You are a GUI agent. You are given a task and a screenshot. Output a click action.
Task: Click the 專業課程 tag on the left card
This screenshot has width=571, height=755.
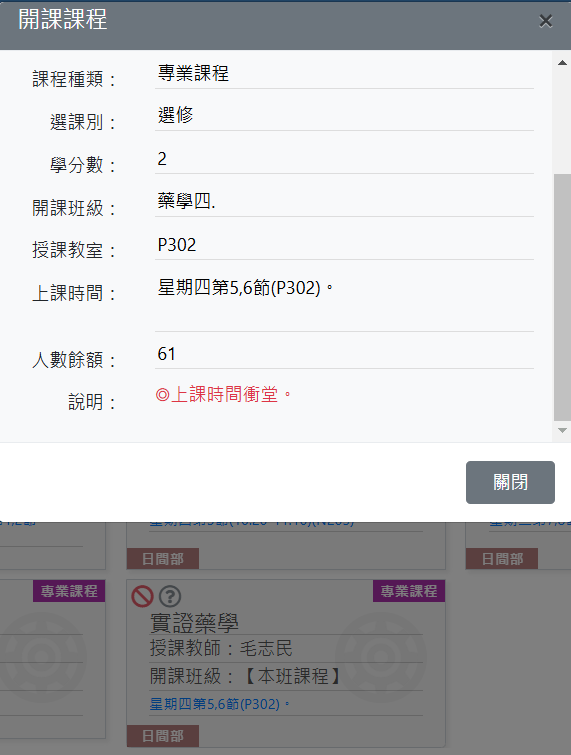pos(69,591)
